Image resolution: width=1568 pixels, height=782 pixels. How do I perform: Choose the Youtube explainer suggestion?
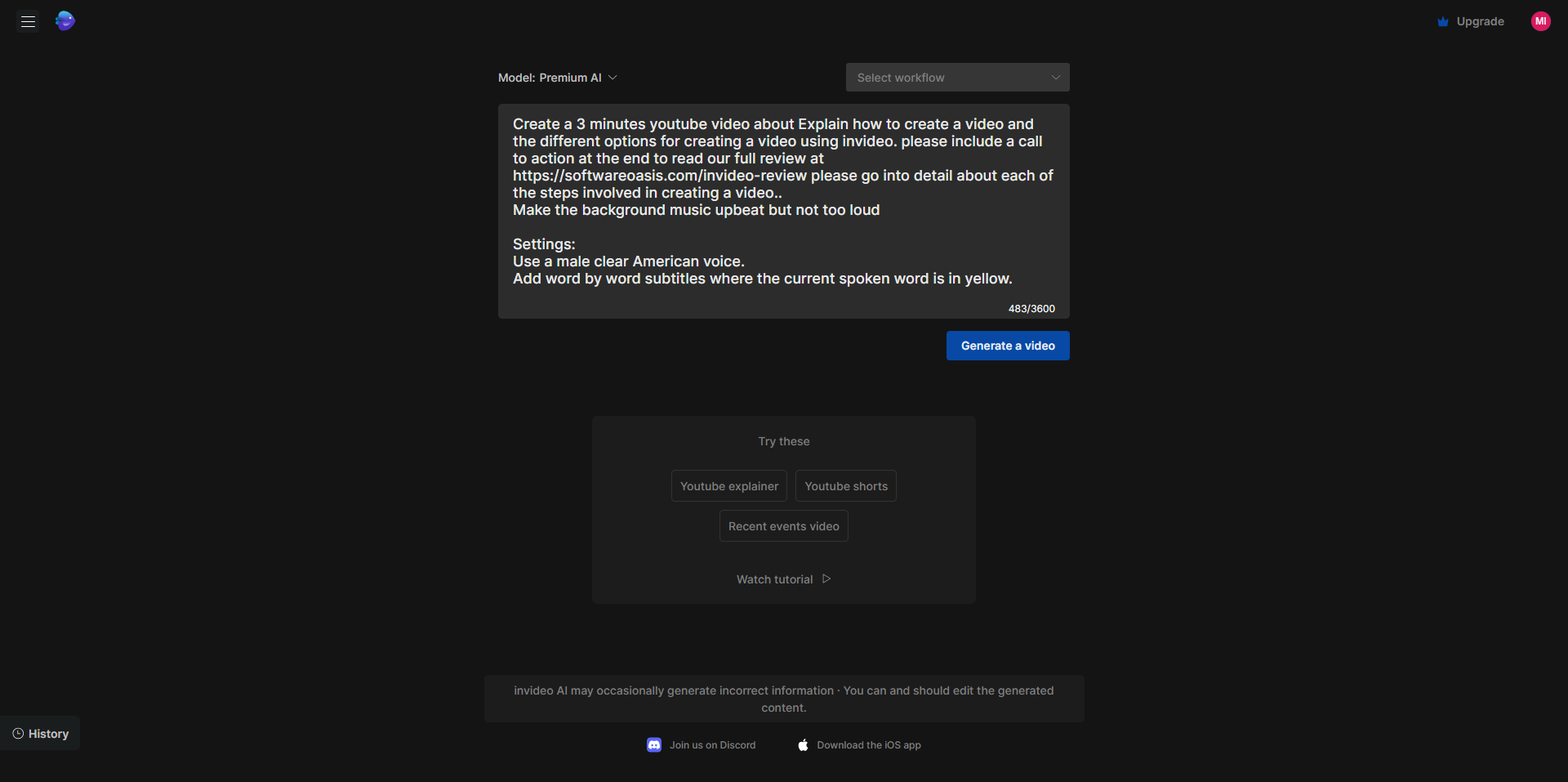point(728,486)
